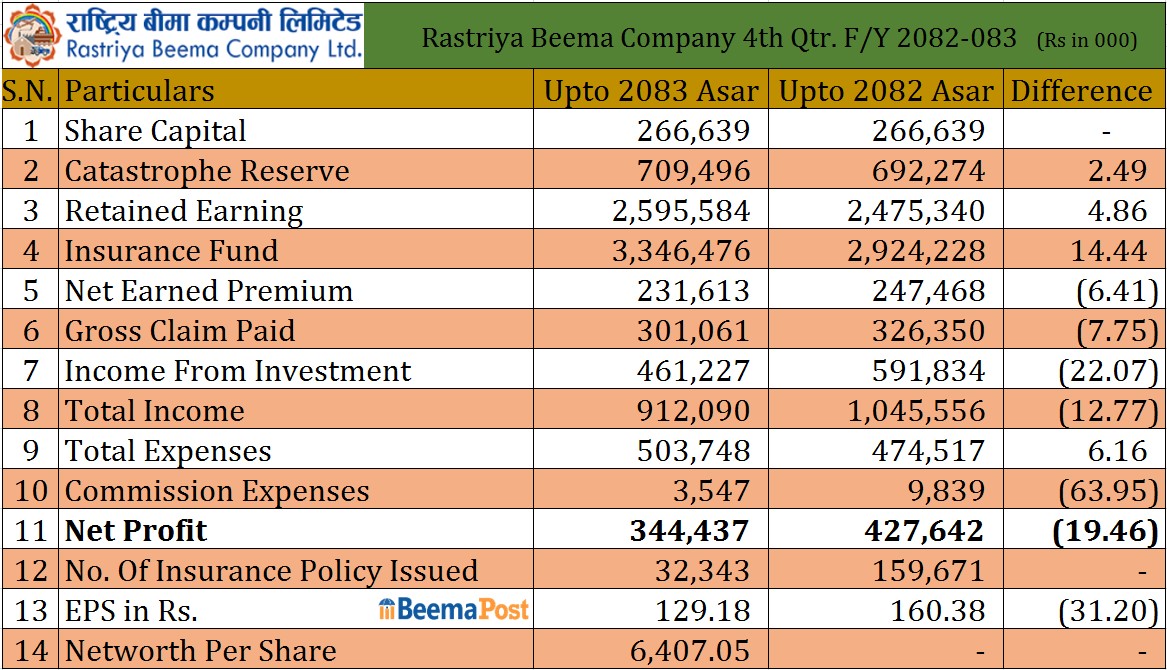The height and width of the screenshot is (670, 1167).
Task: Select the EPS value 129.18
Action: tap(703, 611)
